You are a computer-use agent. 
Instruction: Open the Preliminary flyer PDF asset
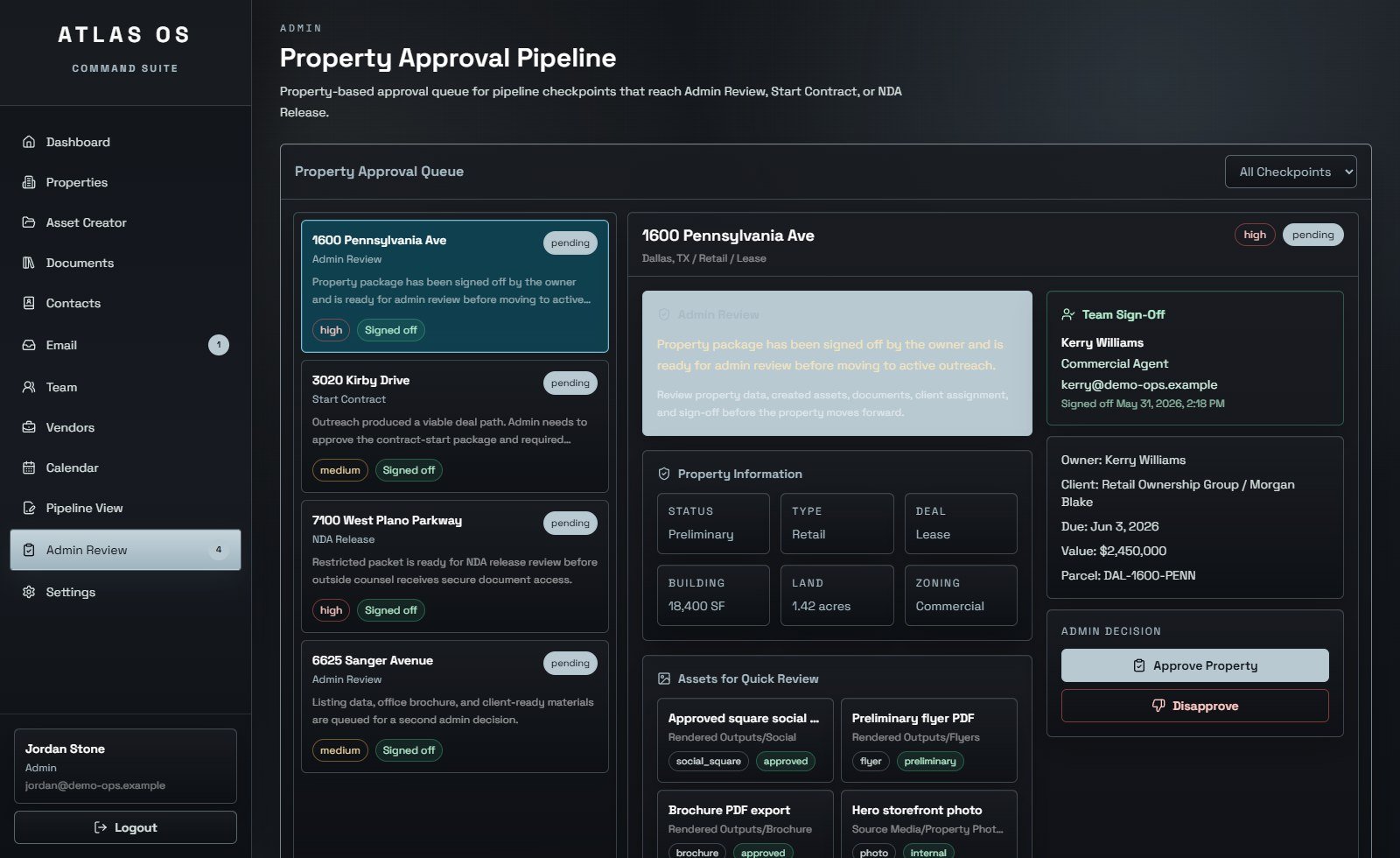tap(928, 740)
